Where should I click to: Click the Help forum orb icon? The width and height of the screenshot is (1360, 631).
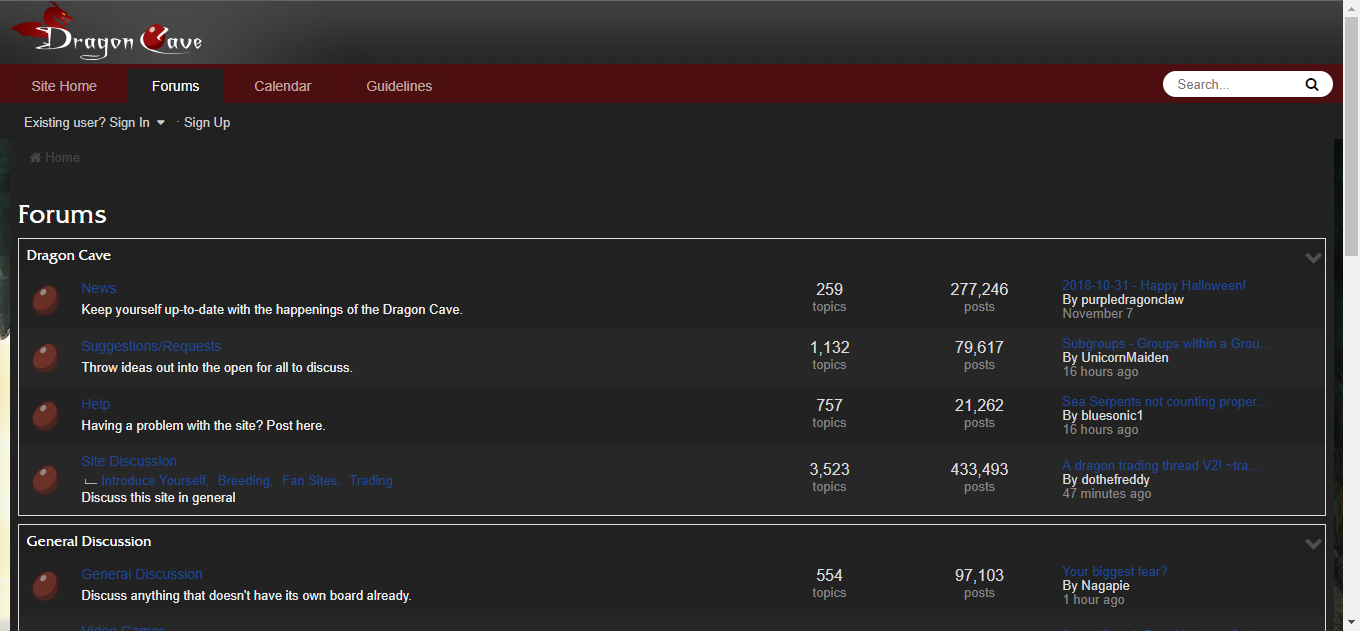coord(45,414)
